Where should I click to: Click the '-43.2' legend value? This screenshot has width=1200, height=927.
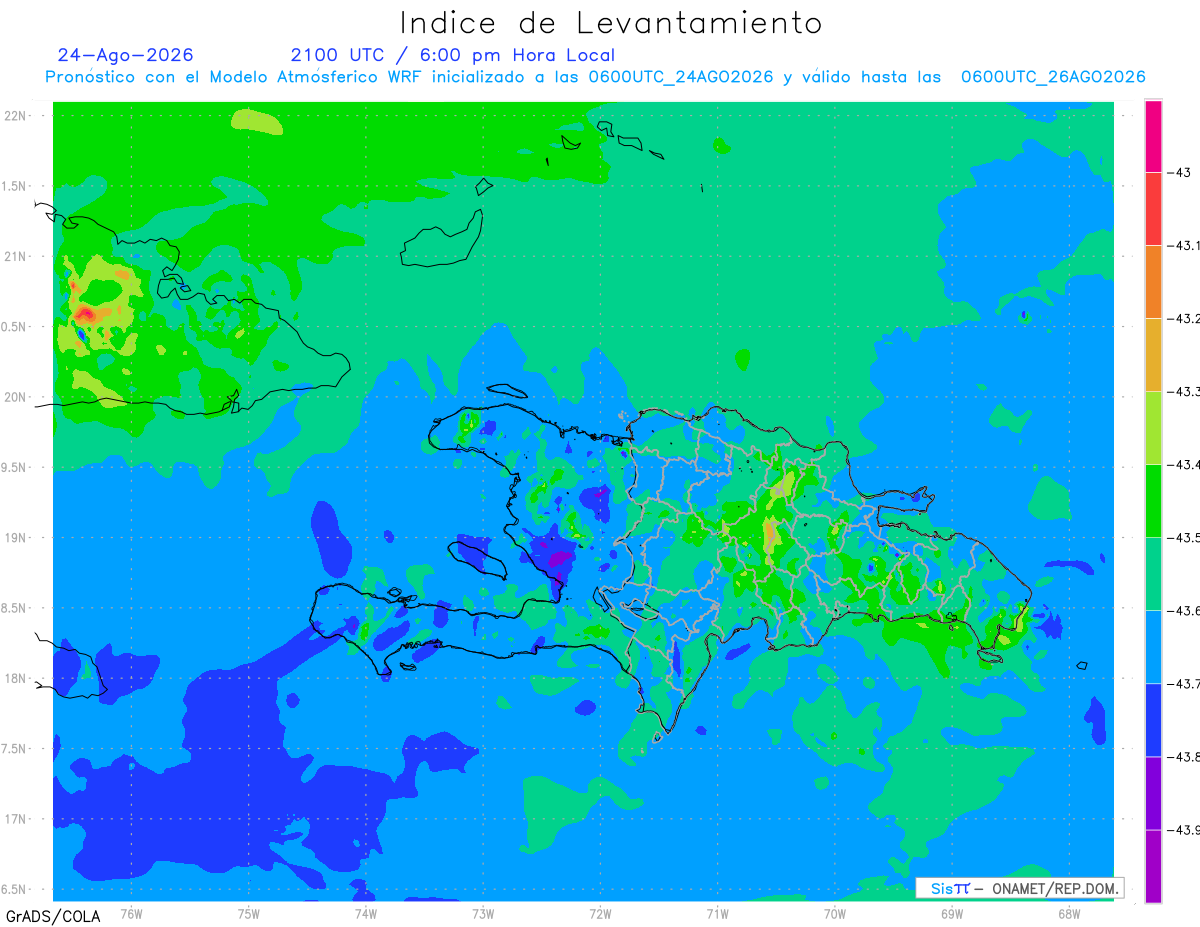tap(1184, 319)
